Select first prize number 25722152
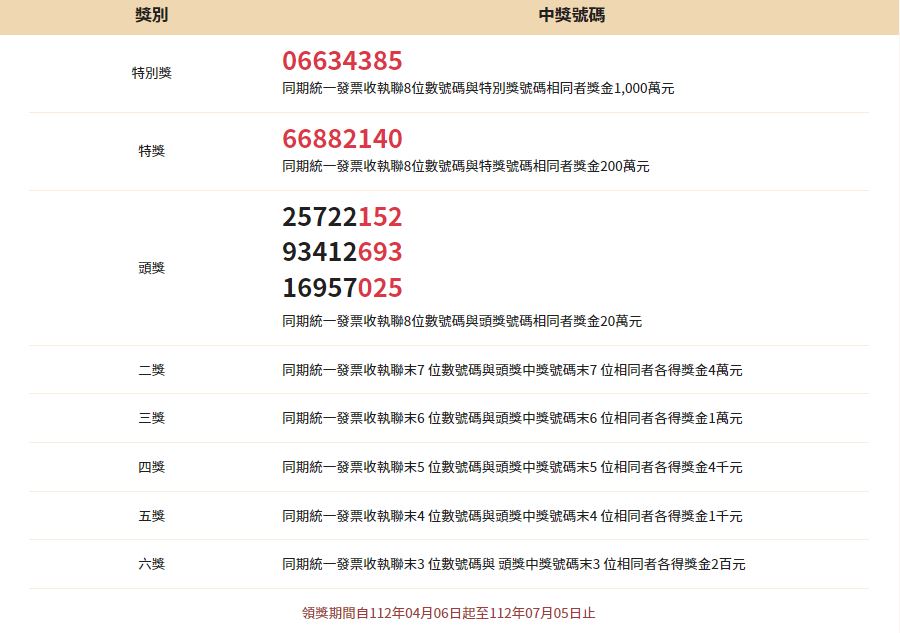Image resolution: width=900 pixels, height=633 pixels. coord(342,217)
